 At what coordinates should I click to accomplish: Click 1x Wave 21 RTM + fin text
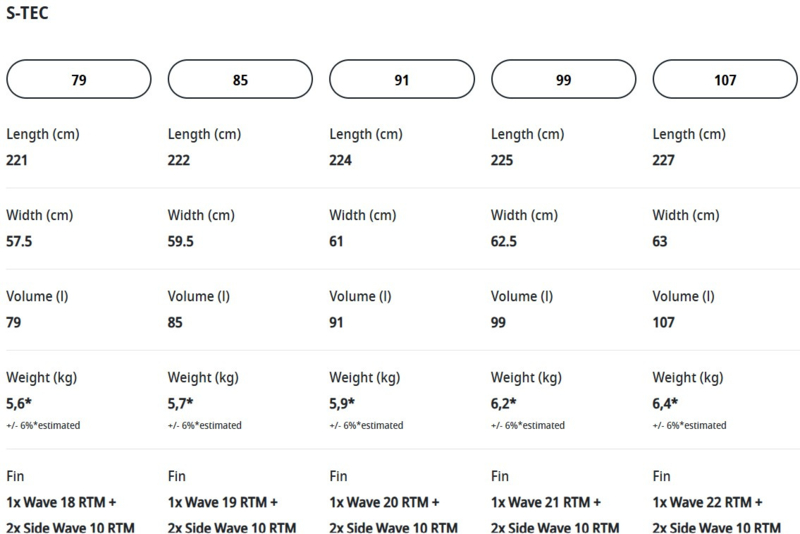point(546,502)
